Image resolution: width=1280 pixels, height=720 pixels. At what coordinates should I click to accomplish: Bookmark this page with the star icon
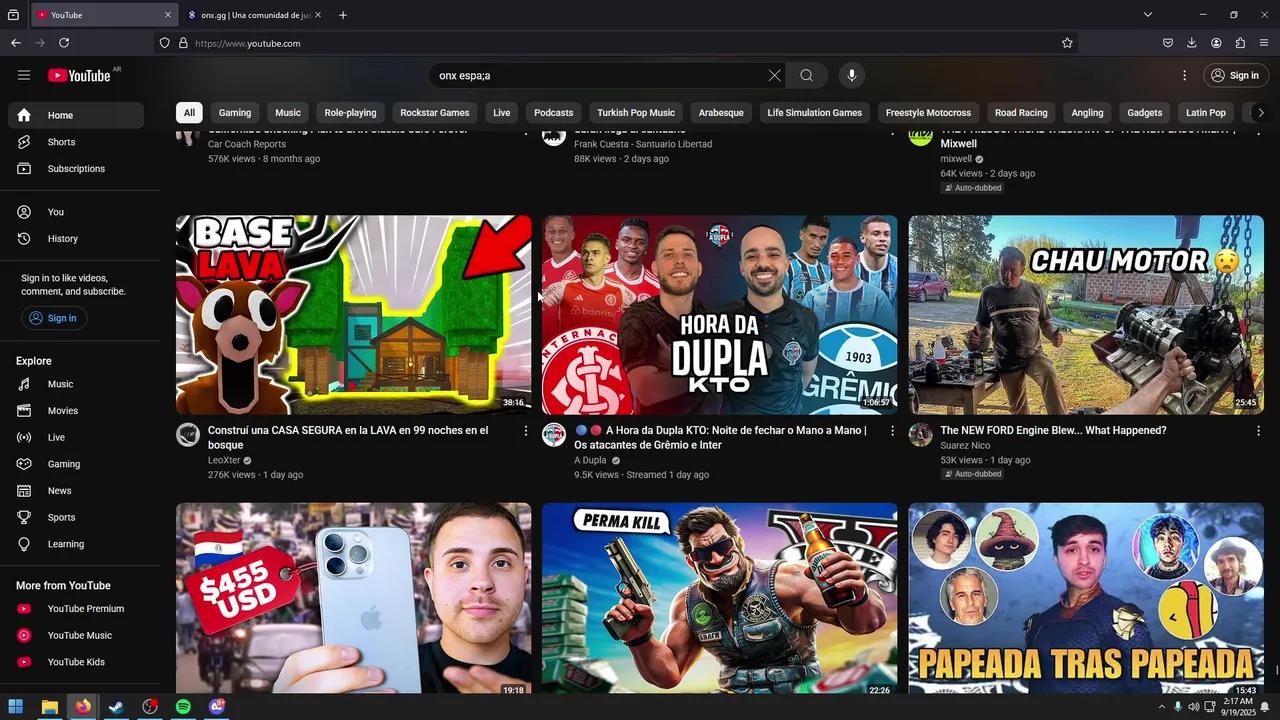pos(1067,43)
